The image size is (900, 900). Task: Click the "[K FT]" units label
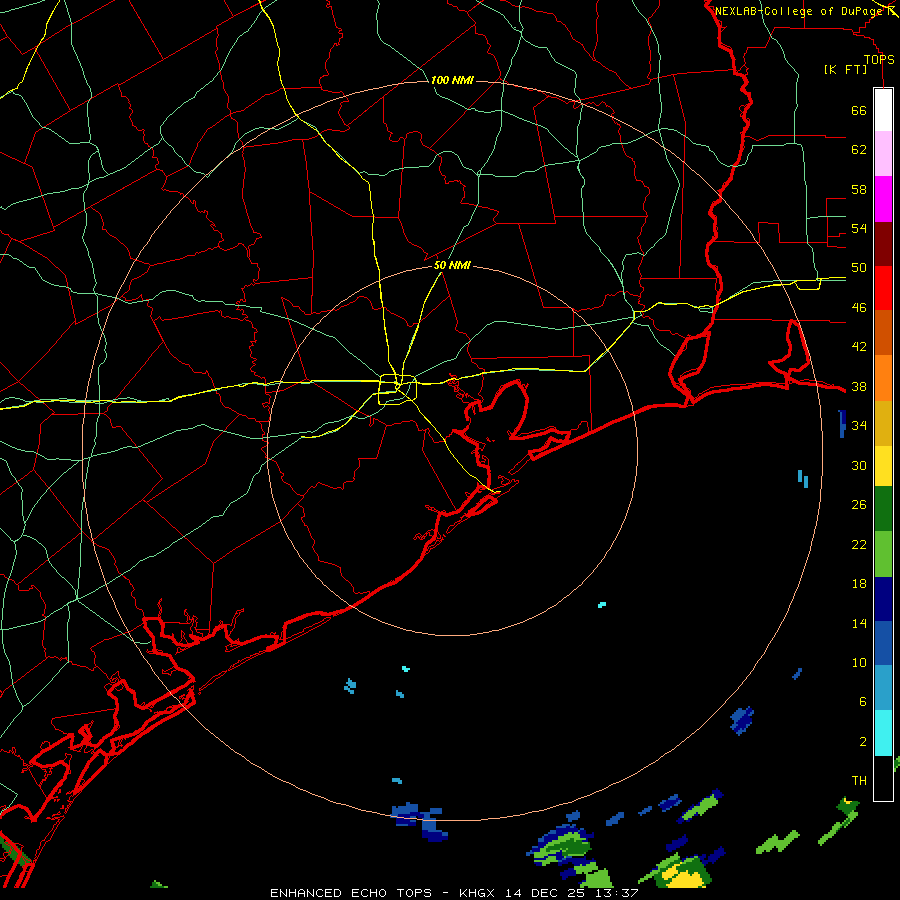(845, 70)
